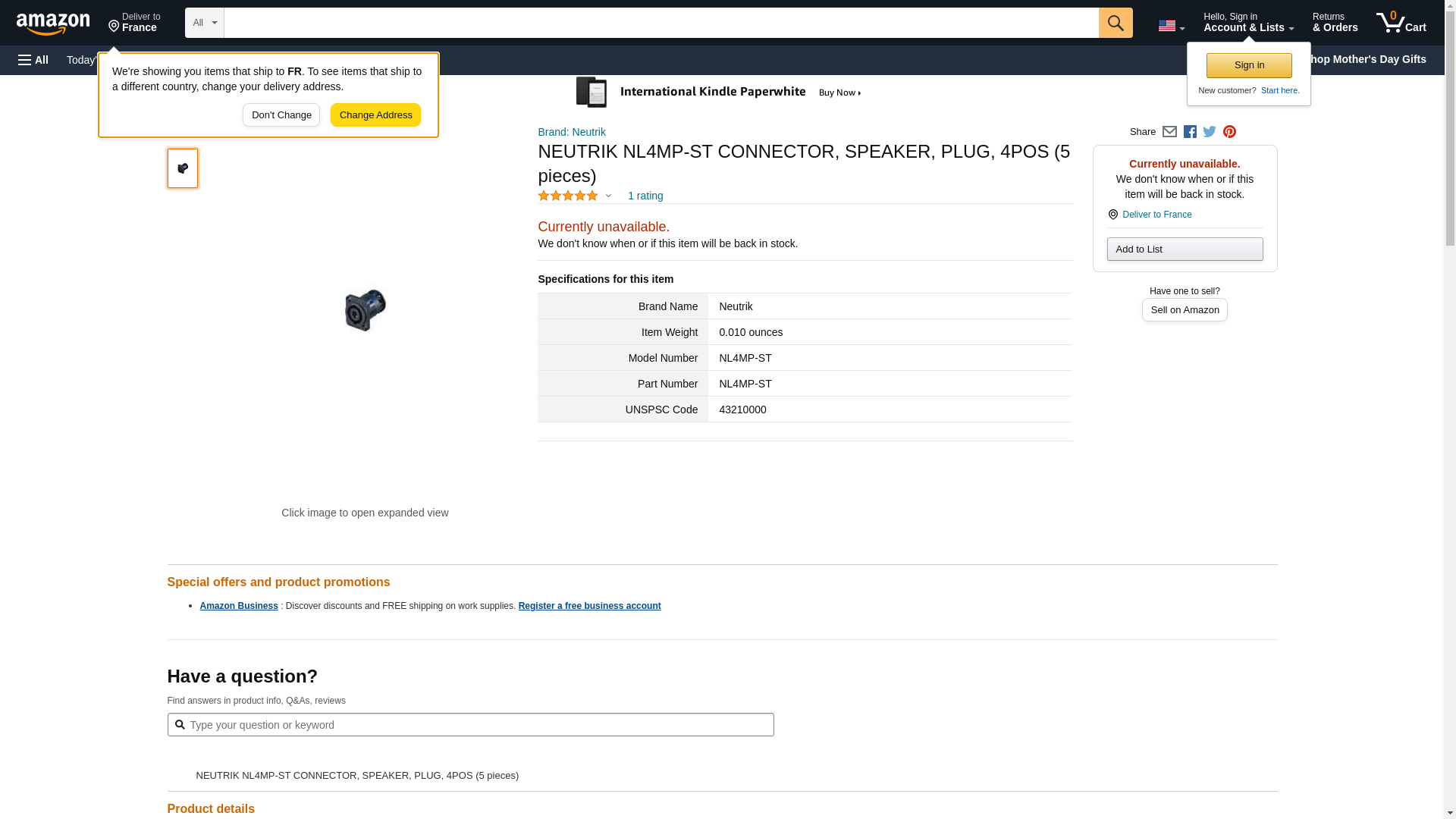This screenshot has height=819, width=1456.
Task: Open the language flag dropdown
Action: pos(1171,27)
